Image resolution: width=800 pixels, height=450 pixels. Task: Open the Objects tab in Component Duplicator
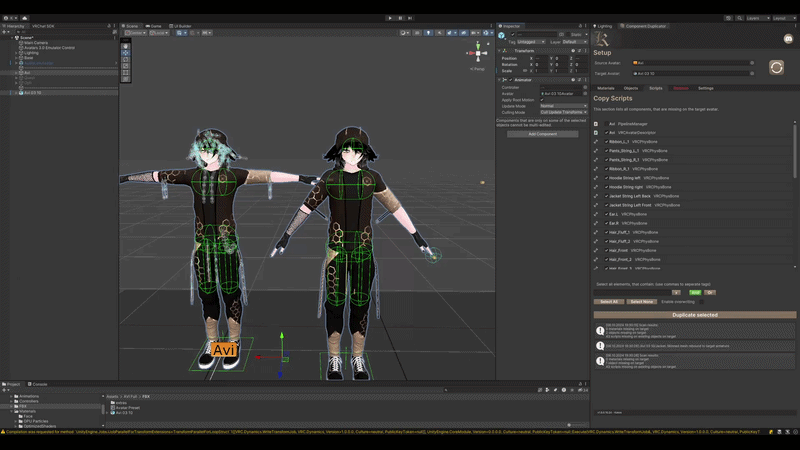[x=631, y=88]
